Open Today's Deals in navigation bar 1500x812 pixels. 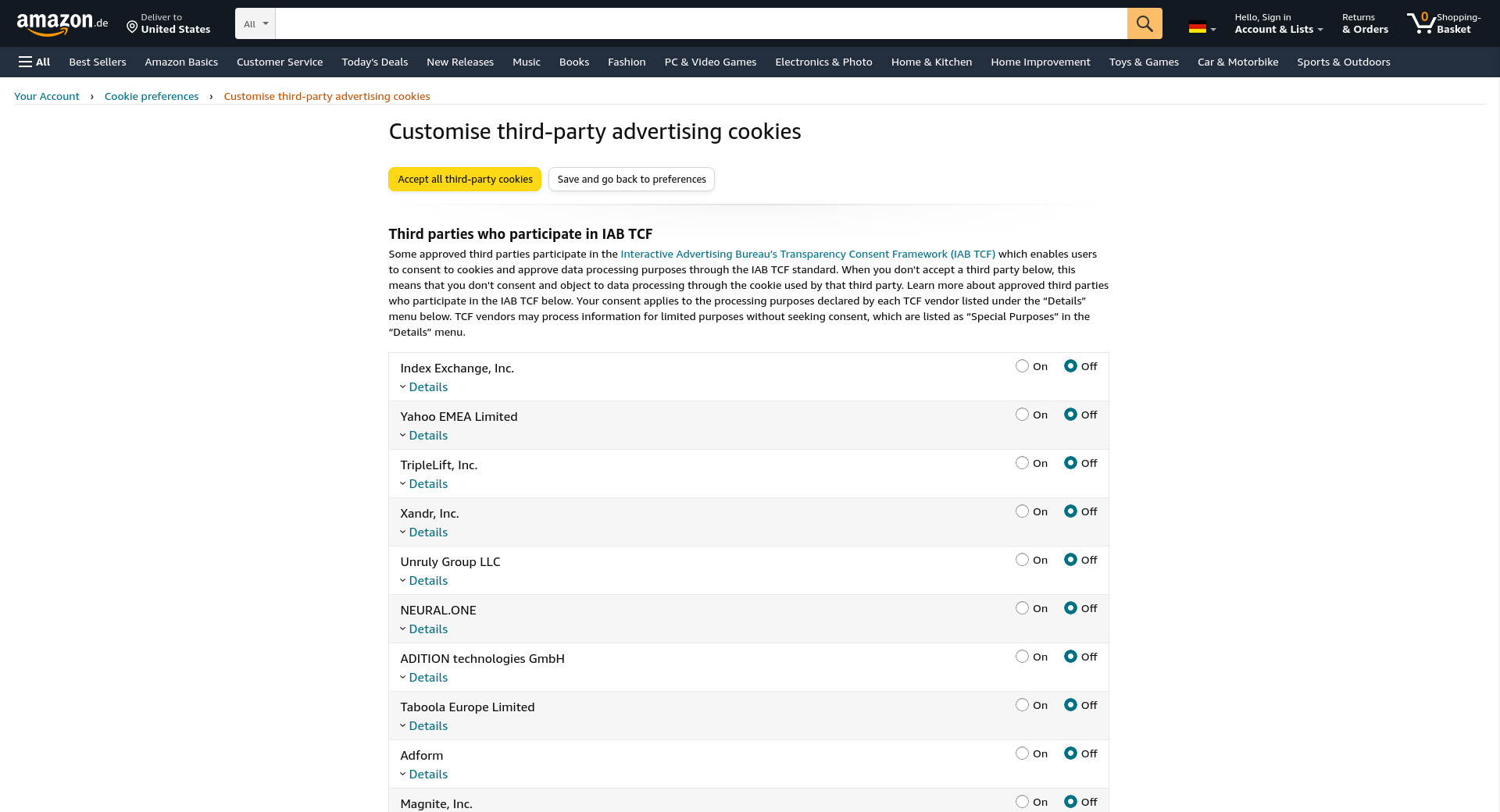coord(374,62)
